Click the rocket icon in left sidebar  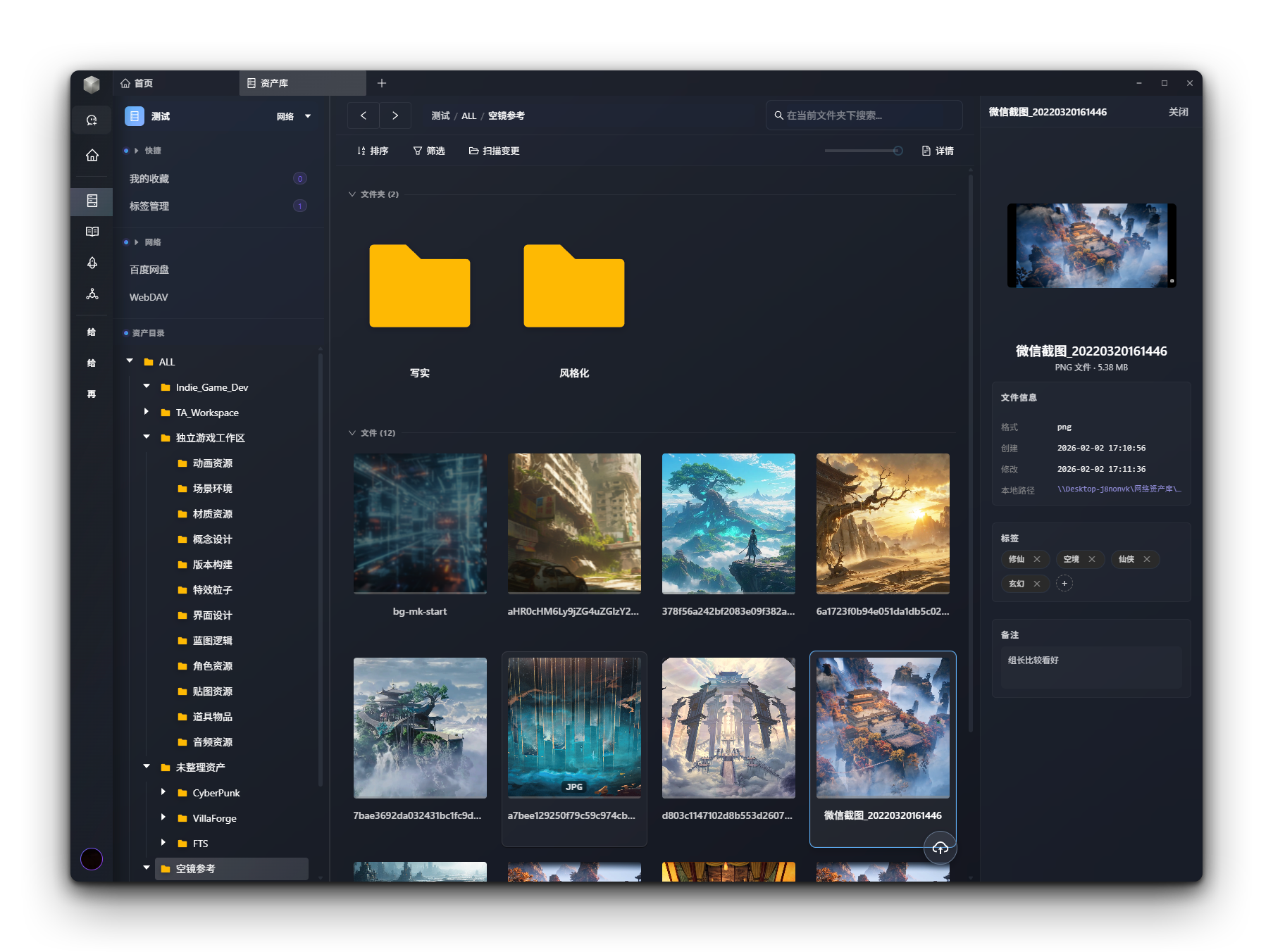coord(92,263)
